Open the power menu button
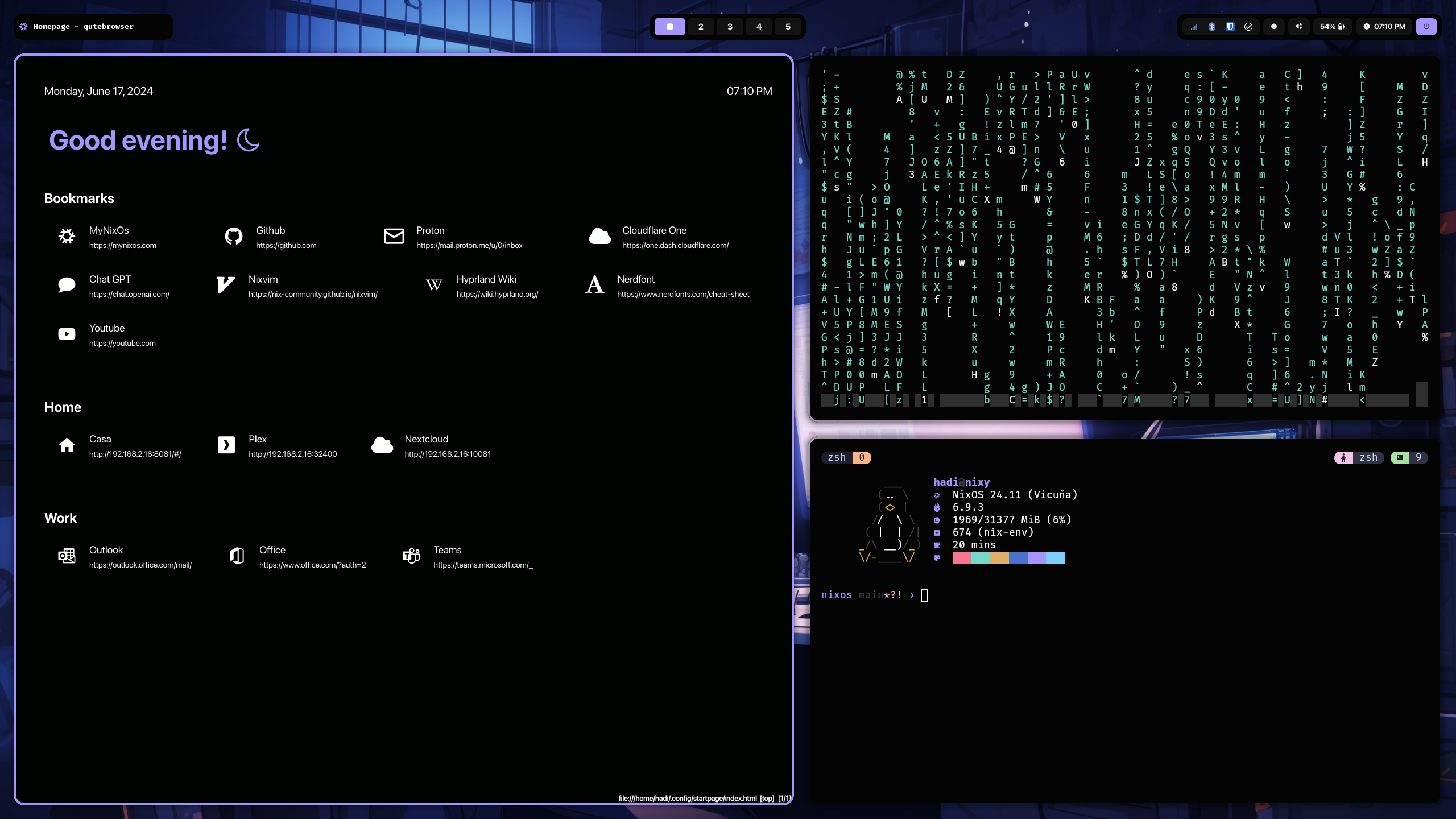 (1426, 27)
